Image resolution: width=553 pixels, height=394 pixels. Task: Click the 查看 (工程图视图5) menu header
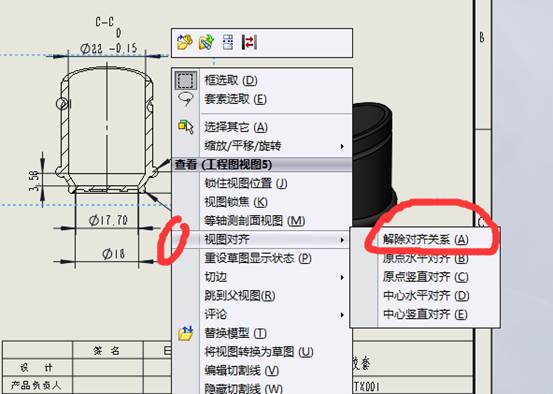(x=262, y=164)
